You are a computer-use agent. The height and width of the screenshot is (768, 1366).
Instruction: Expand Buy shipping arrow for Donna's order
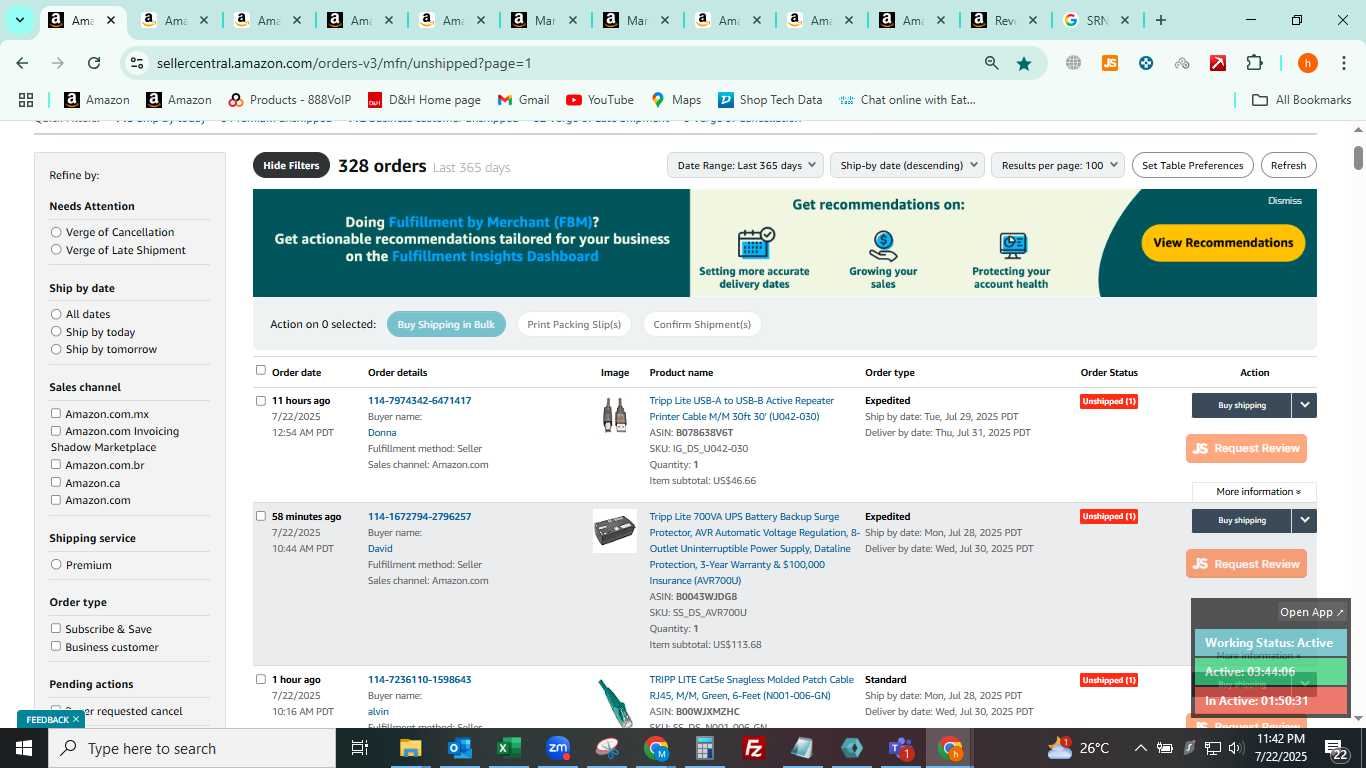click(1304, 405)
